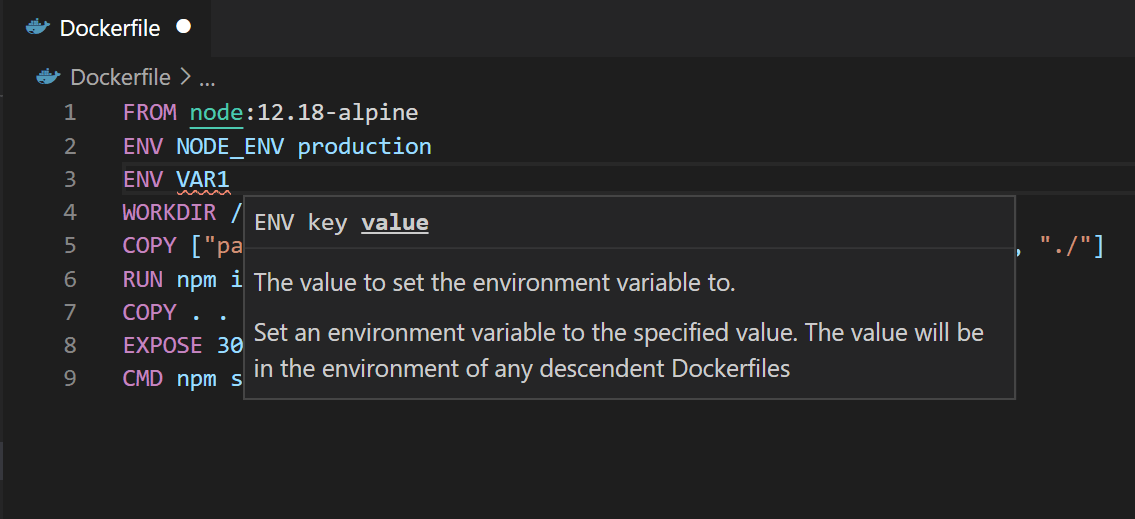Click the highlighted value parameter in the signature popup
Image resolution: width=1135 pixels, height=519 pixels.
[x=394, y=223]
